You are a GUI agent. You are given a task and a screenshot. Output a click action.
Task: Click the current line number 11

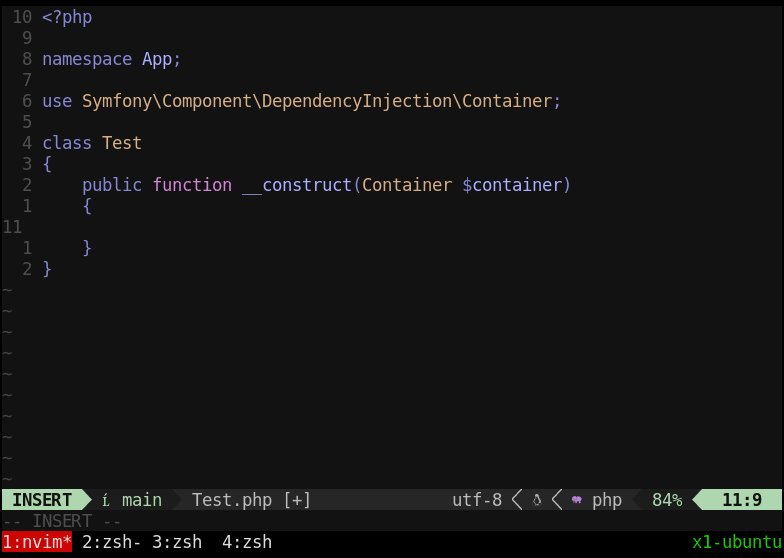point(12,227)
